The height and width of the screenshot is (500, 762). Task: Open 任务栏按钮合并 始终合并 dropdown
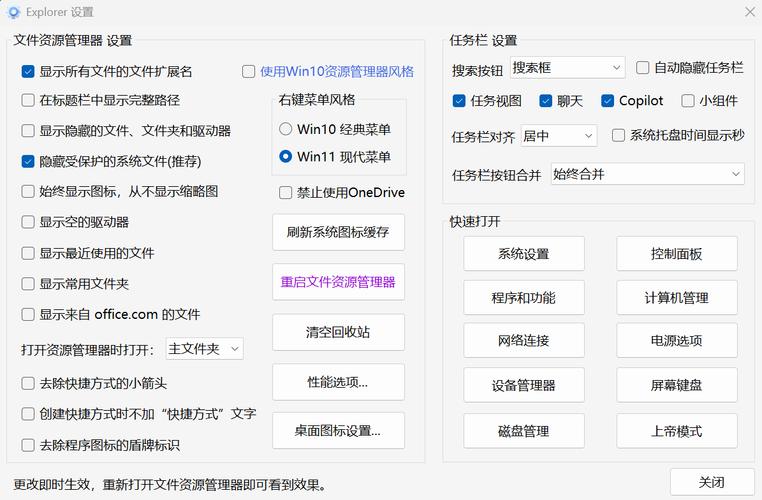pos(648,174)
